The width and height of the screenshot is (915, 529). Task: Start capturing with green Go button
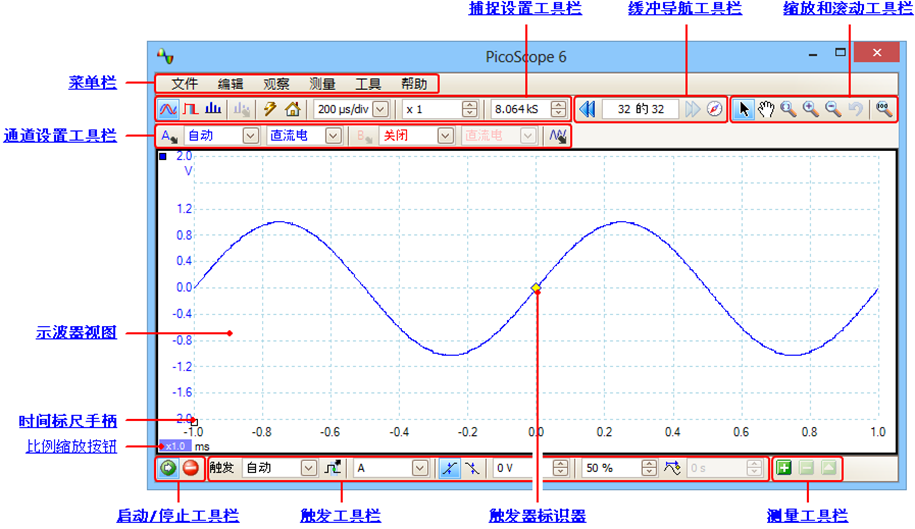pos(168,468)
